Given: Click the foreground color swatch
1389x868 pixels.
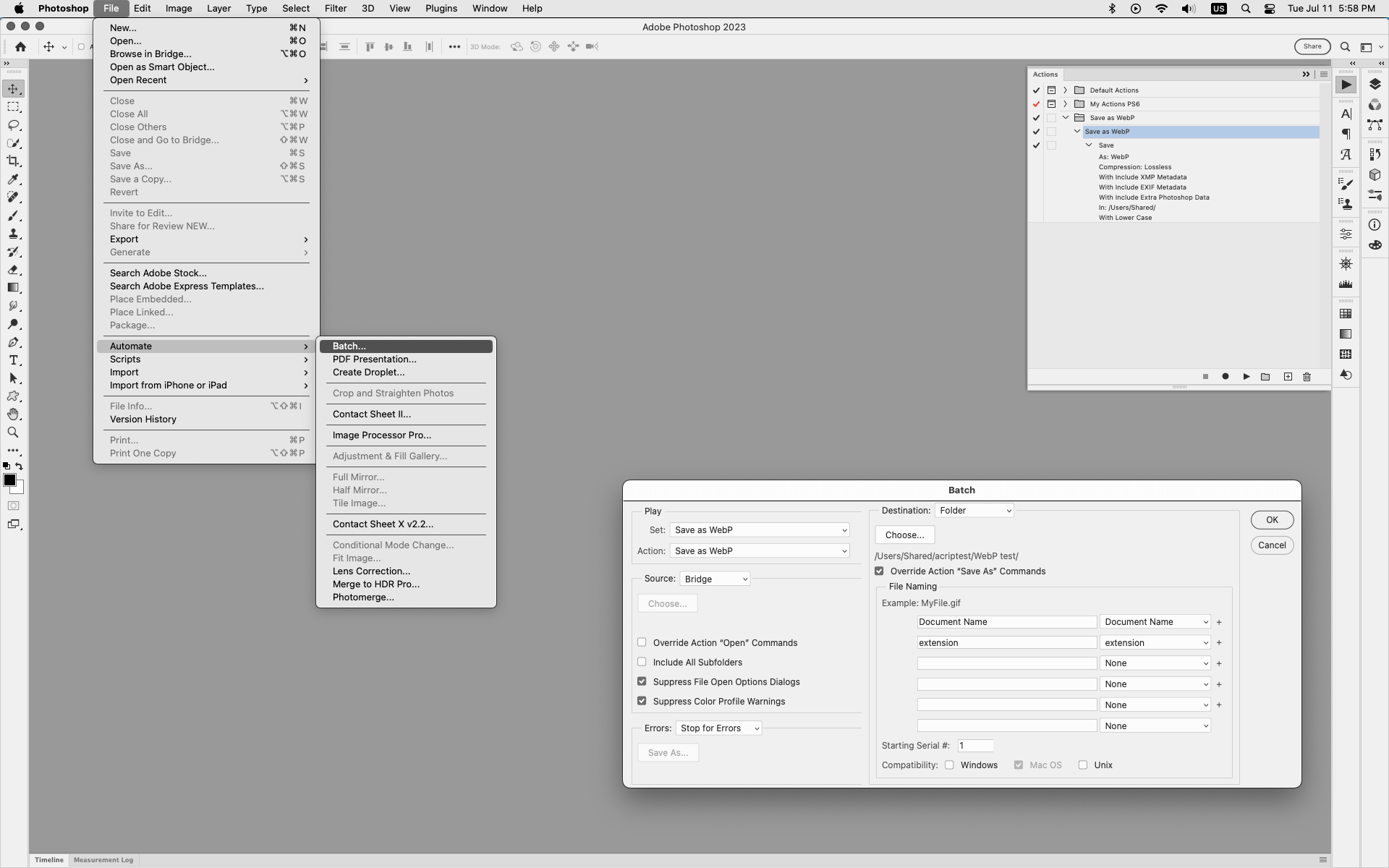Looking at the screenshot, I should 10,480.
